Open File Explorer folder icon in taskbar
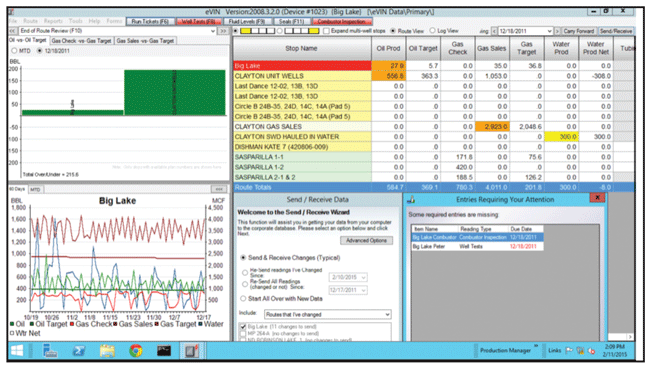Viewport: 650px width, 366px height. pos(107,351)
